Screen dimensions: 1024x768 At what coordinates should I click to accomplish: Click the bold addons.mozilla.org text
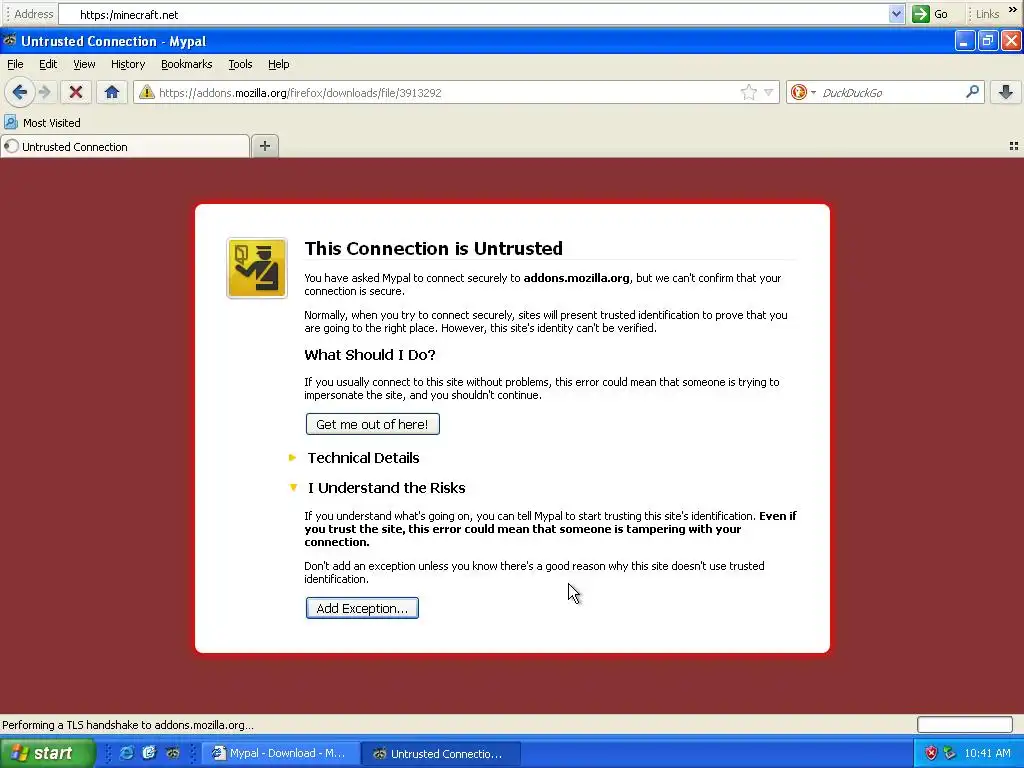tap(577, 278)
